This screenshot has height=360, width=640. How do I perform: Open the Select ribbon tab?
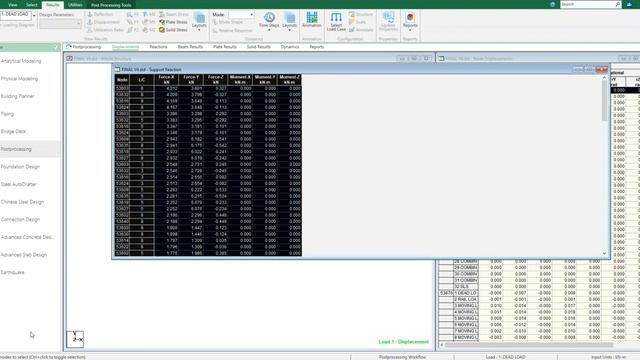point(31,5)
